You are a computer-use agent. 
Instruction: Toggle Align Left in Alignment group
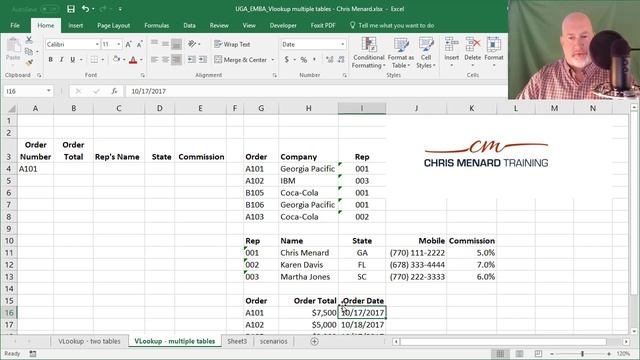(x=154, y=60)
